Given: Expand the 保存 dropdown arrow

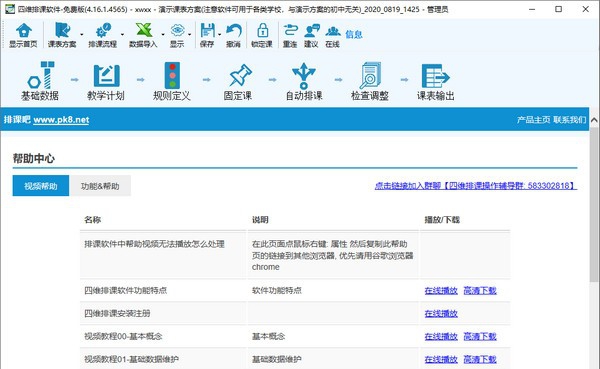Looking at the screenshot, I should pos(220,34).
